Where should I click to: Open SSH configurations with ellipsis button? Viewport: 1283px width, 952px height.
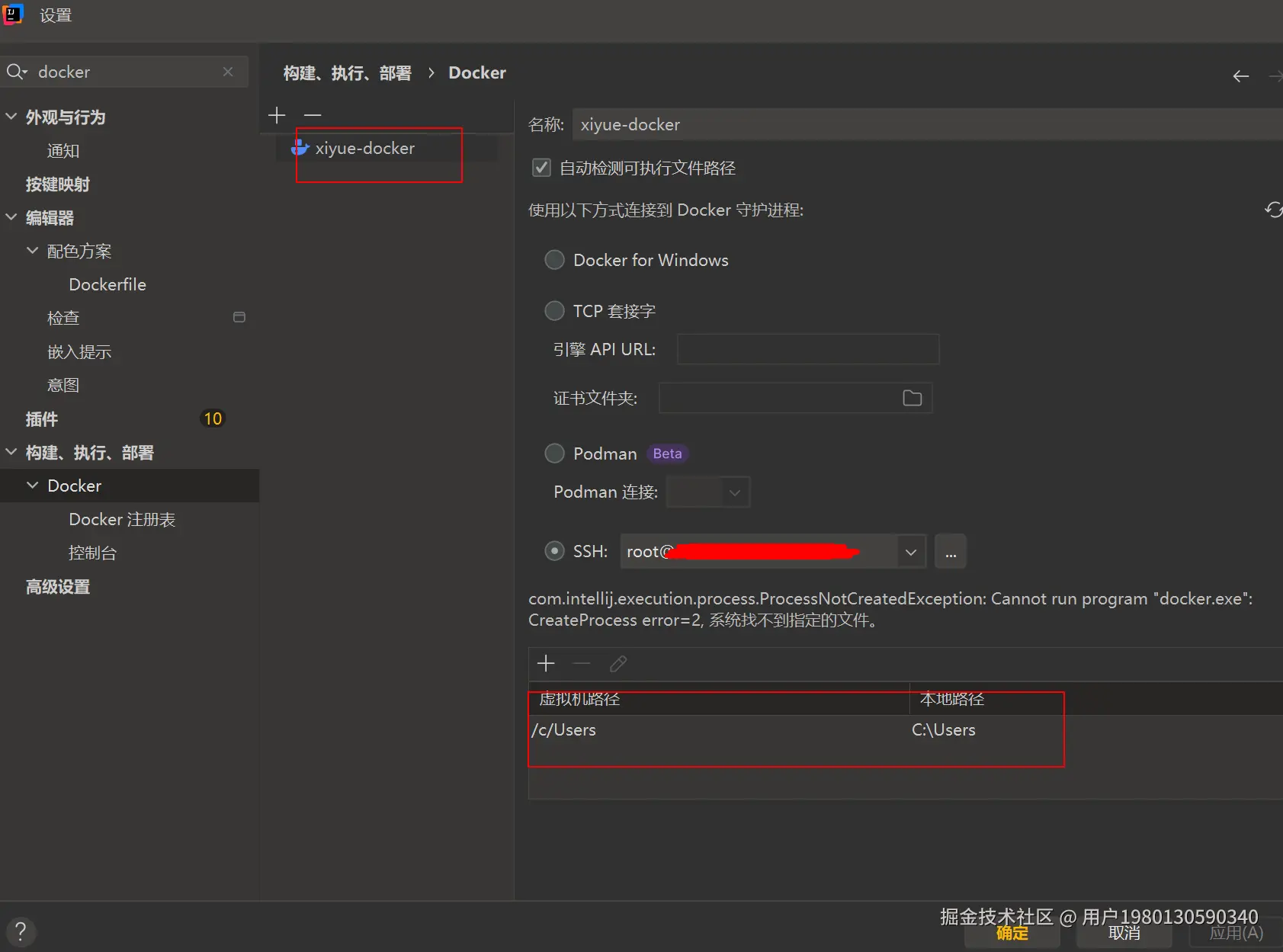pos(951,551)
